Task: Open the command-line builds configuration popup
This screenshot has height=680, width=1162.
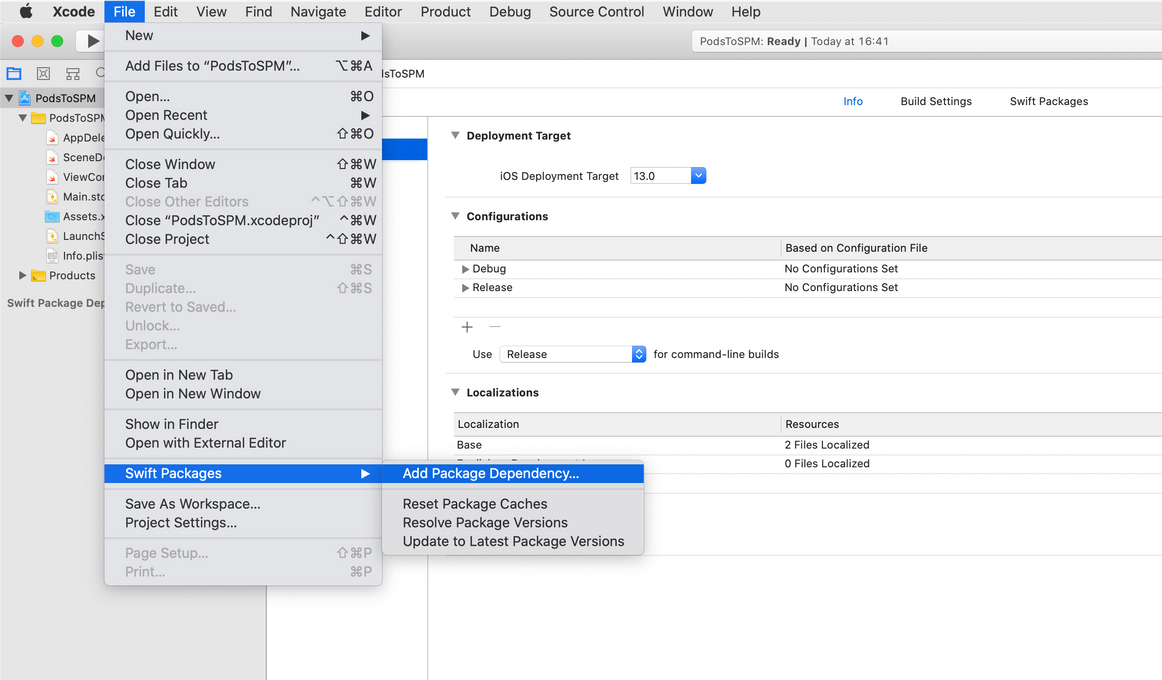Action: pos(573,354)
